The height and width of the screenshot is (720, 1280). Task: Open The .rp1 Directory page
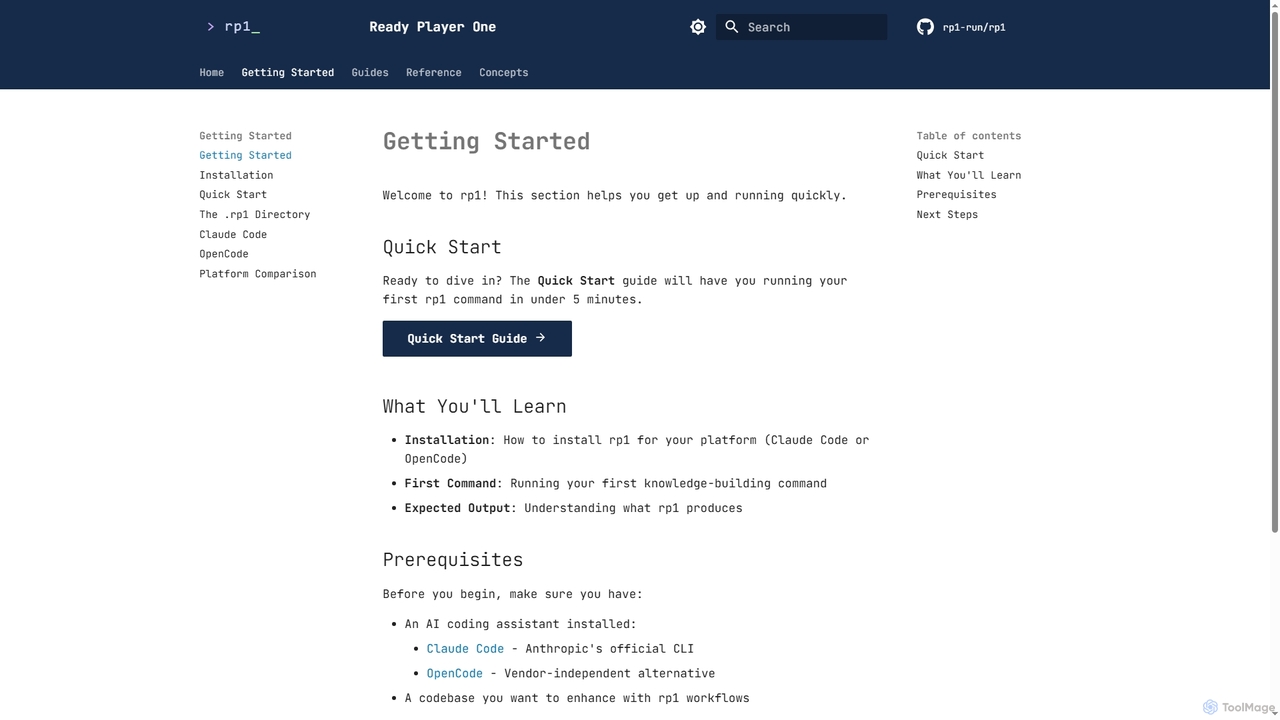pos(255,214)
